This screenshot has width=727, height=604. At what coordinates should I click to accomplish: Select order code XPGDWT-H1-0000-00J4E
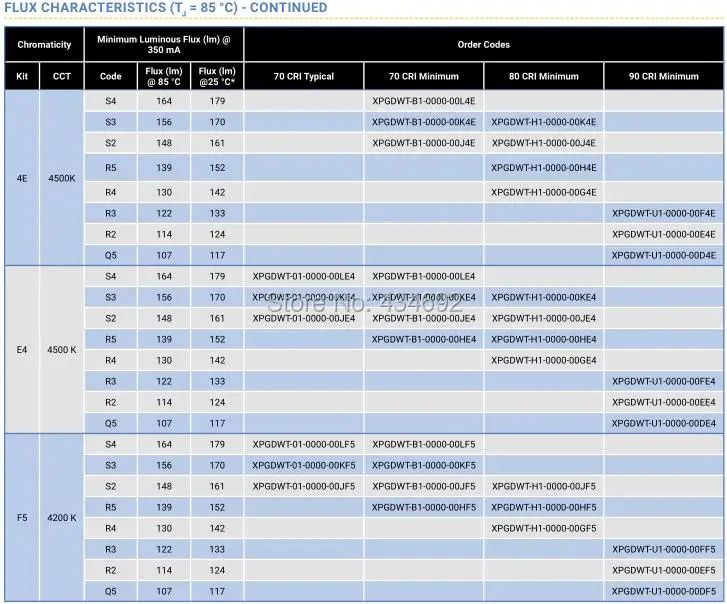pos(543,143)
